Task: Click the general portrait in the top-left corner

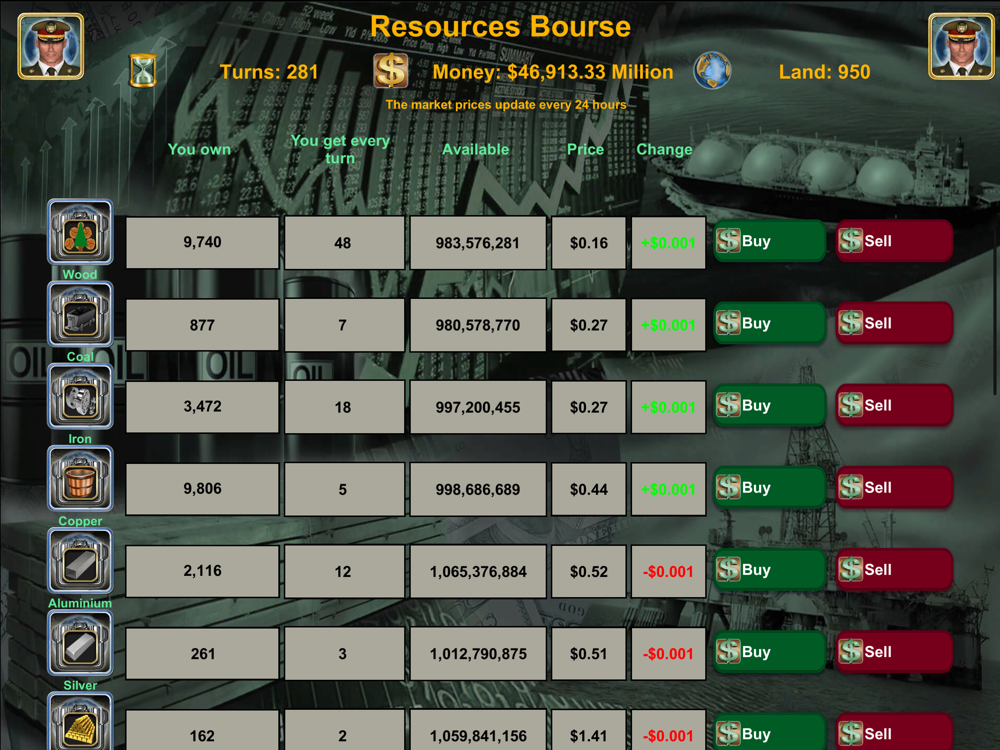Action: (x=50, y=46)
